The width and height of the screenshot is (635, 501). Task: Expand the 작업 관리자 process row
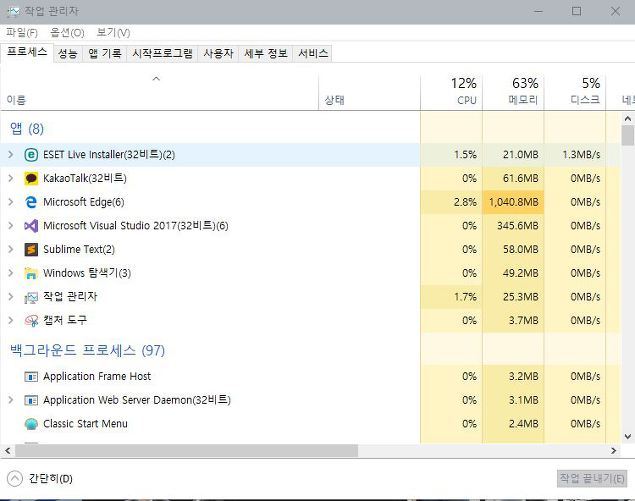pos(11,297)
